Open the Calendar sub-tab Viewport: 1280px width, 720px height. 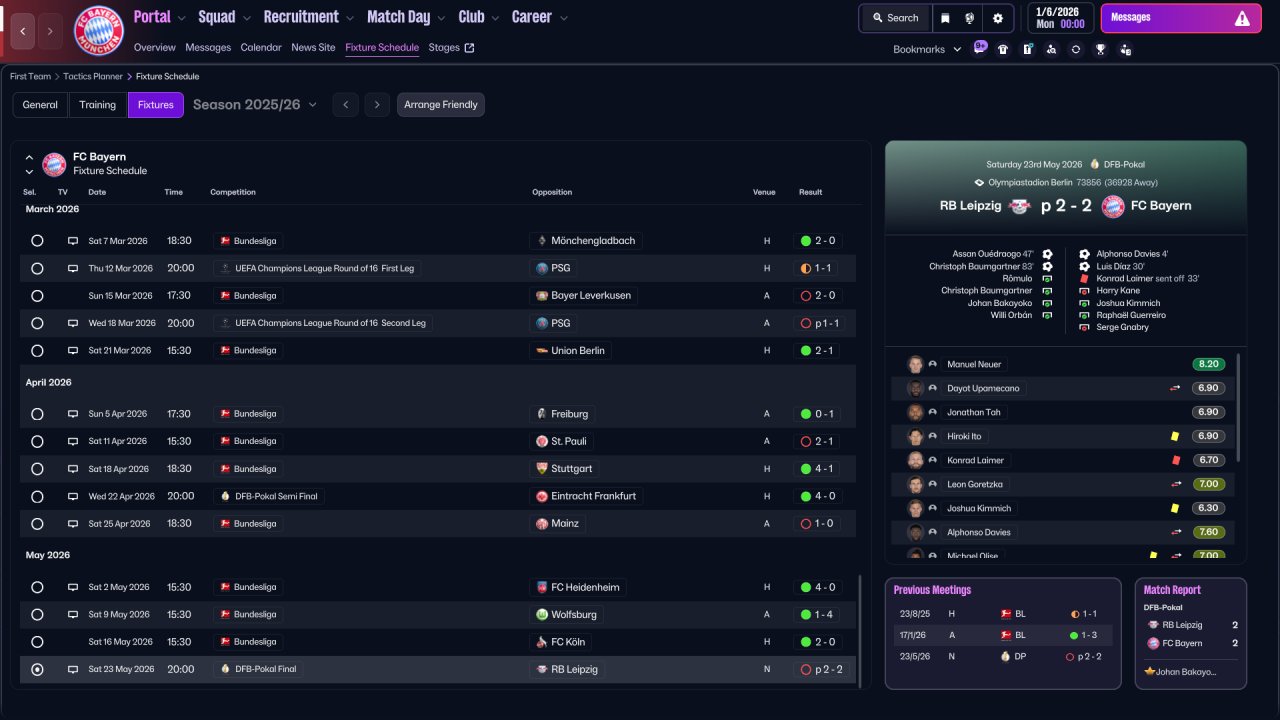tap(261, 47)
